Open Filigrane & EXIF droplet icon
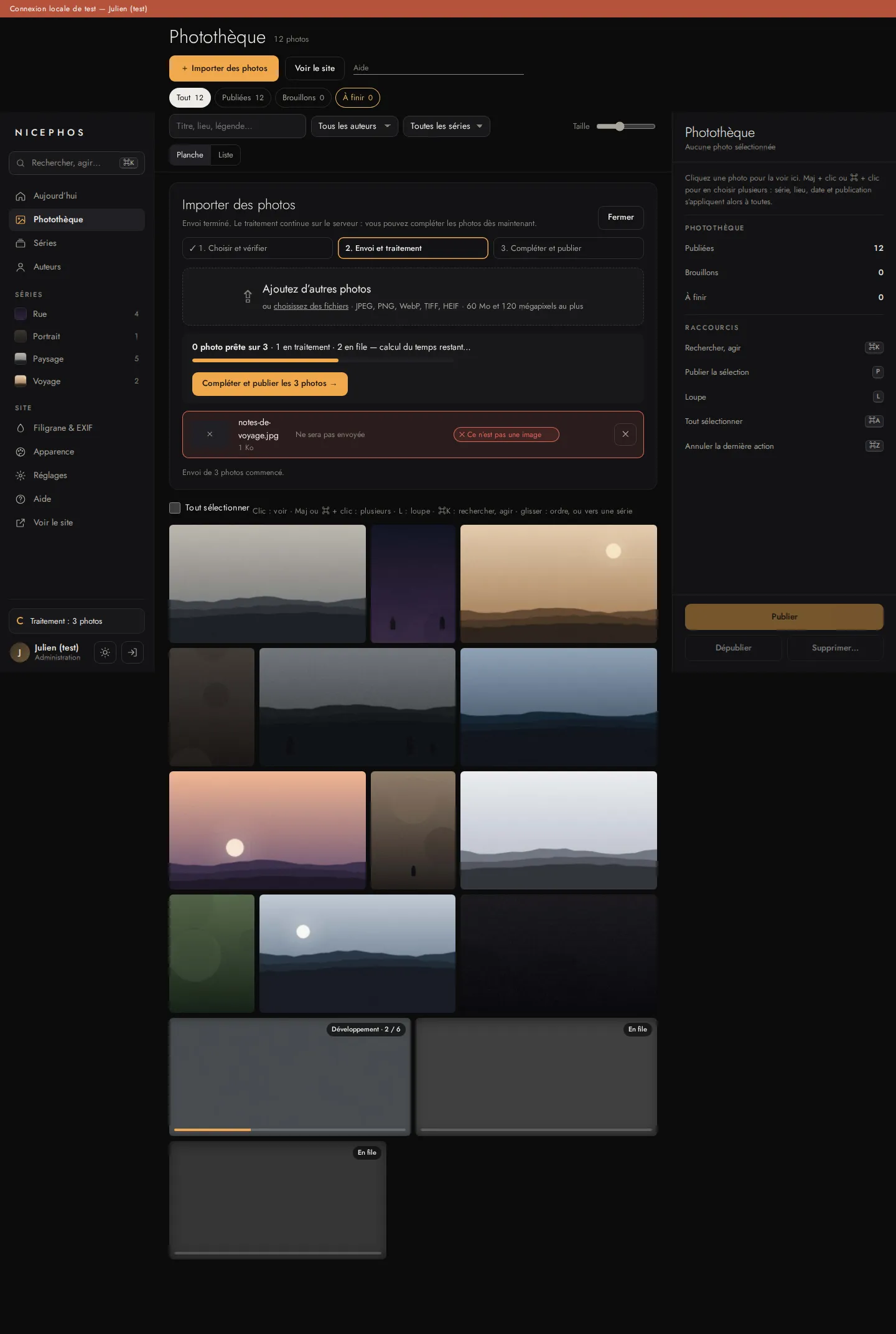 [x=21, y=428]
